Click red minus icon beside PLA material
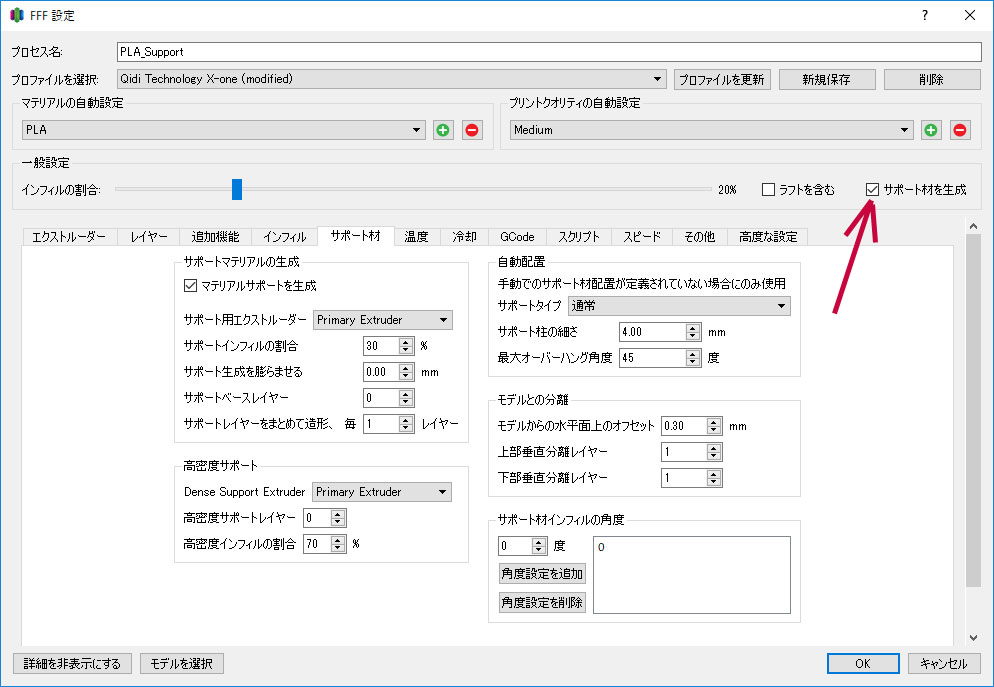The image size is (994, 687). pyautogui.click(x=471, y=130)
